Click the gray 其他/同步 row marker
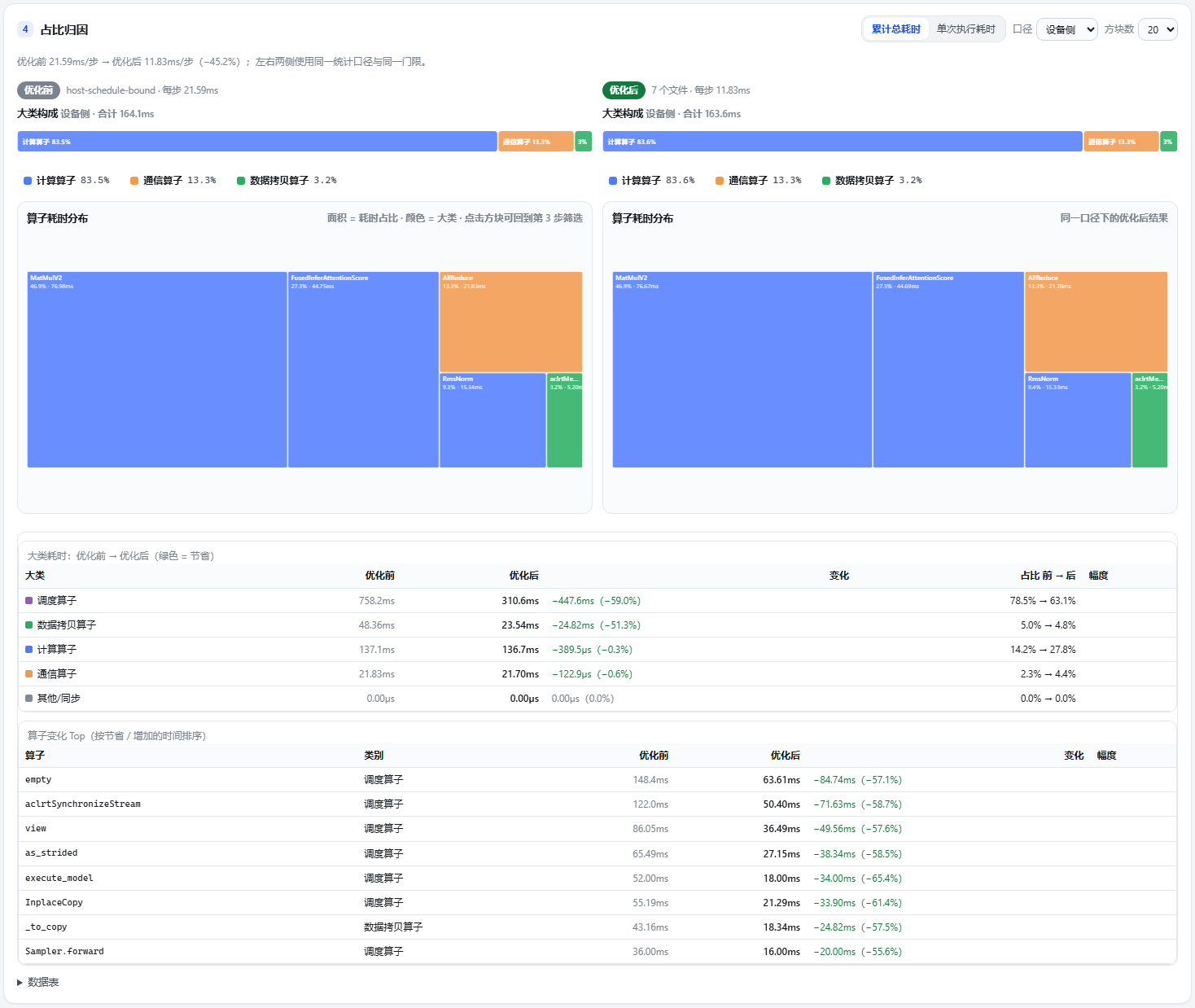This screenshot has height=1008, width=1195. point(29,699)
